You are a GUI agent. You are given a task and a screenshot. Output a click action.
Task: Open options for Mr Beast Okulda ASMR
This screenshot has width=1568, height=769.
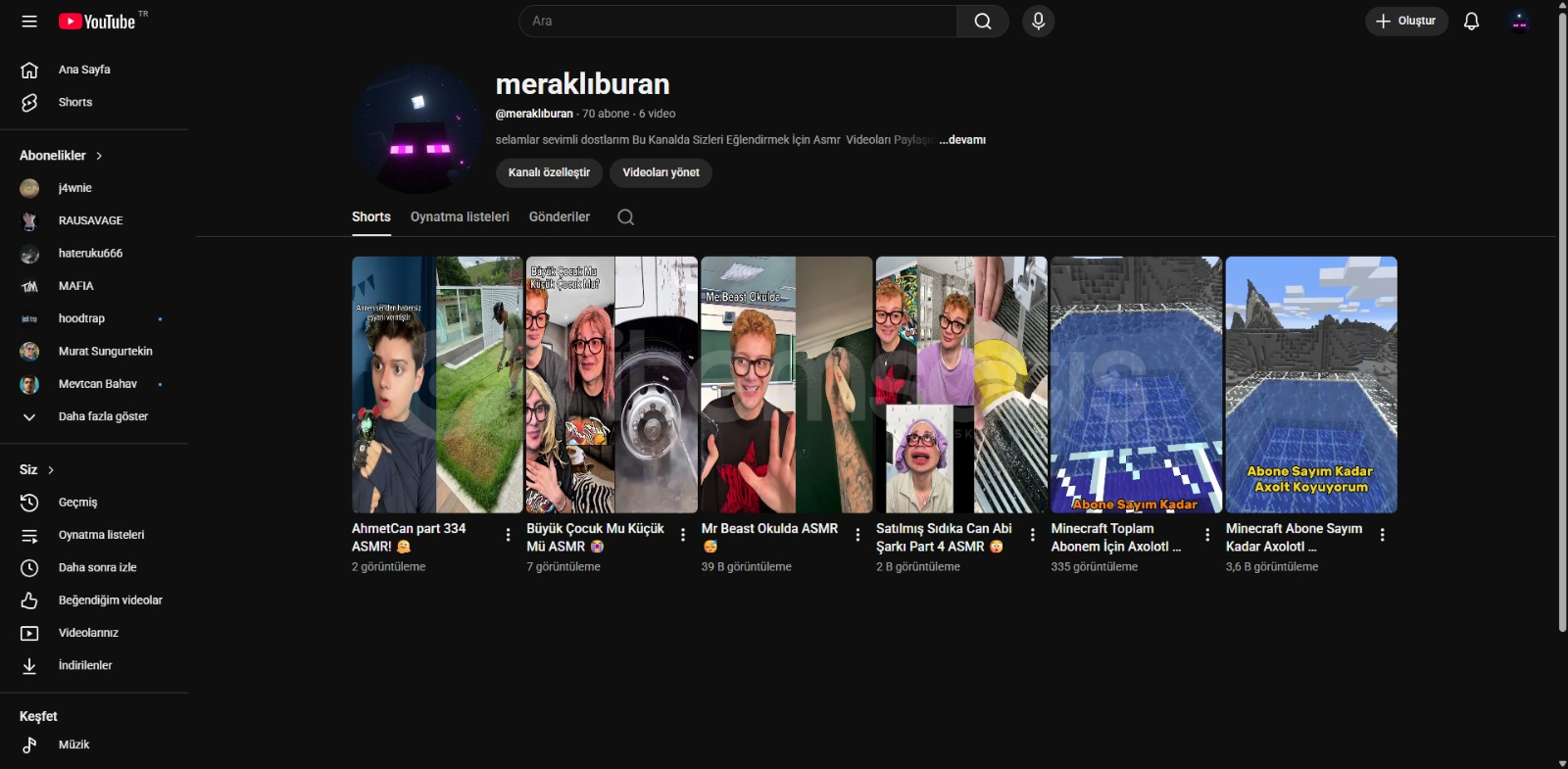(857, 535)
